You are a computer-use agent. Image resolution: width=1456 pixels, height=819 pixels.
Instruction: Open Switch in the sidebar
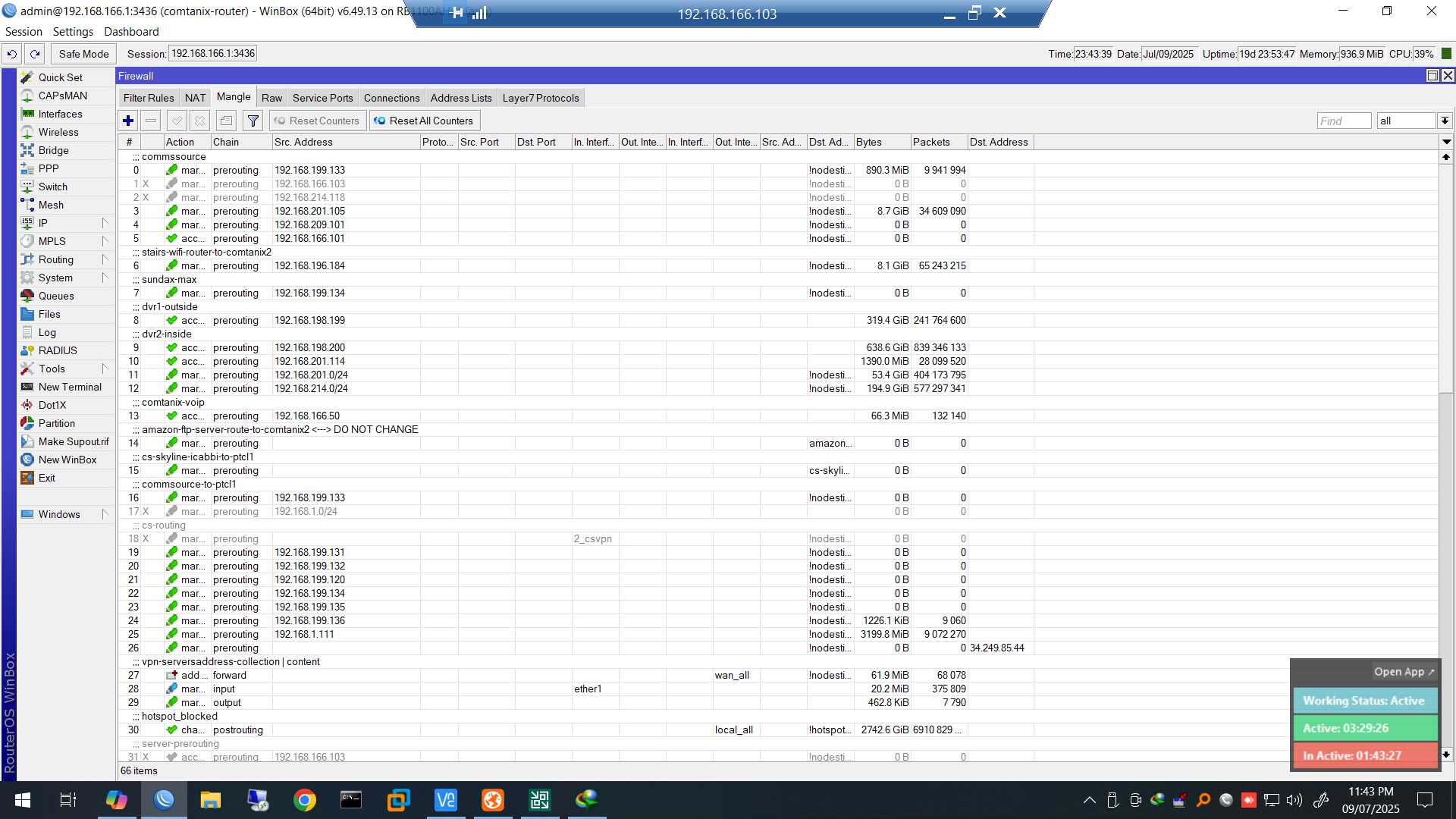pyautogui.click(x=53, y=187)
